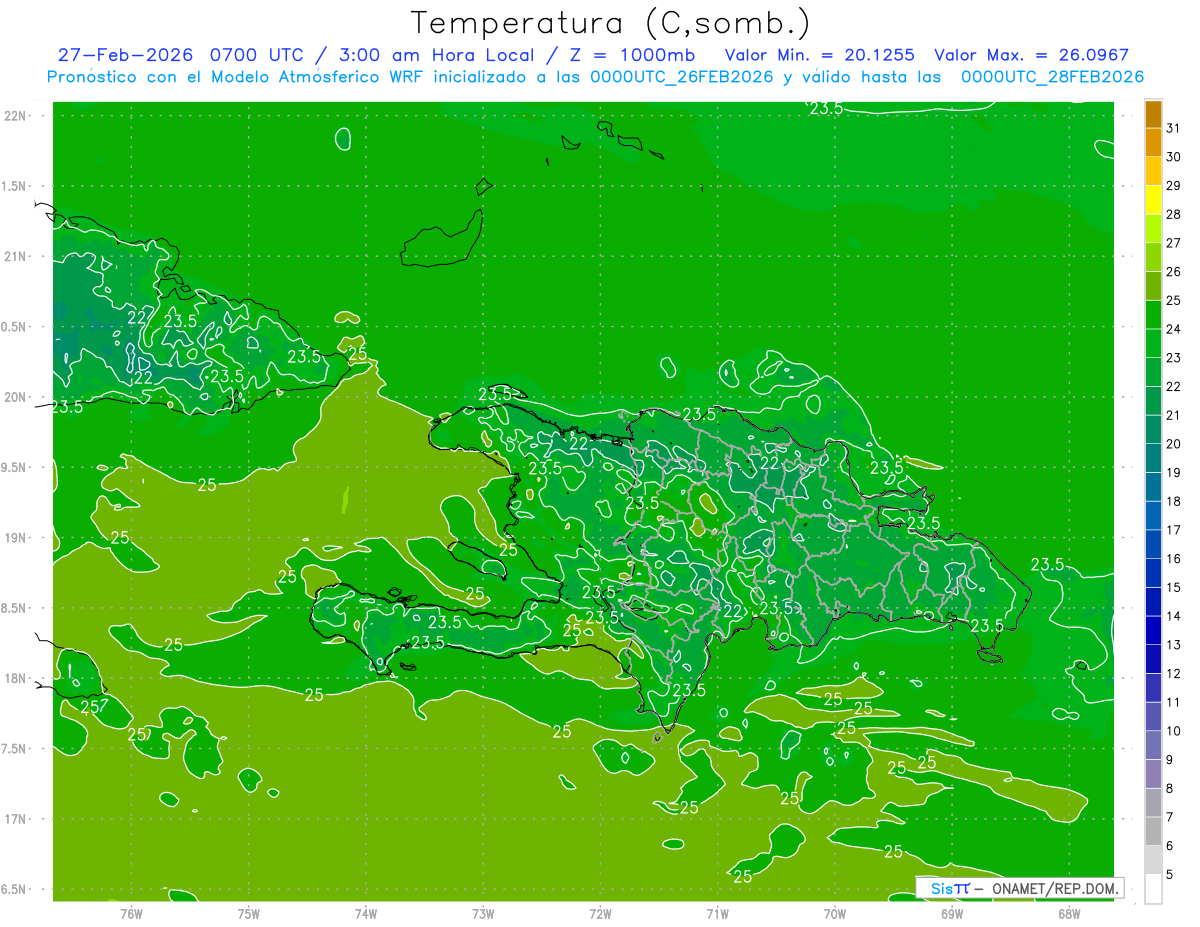Screen dimensions: 1200x927
Task: Click the green swatch between 23 and 24
Action: [x=1153, y=343]
